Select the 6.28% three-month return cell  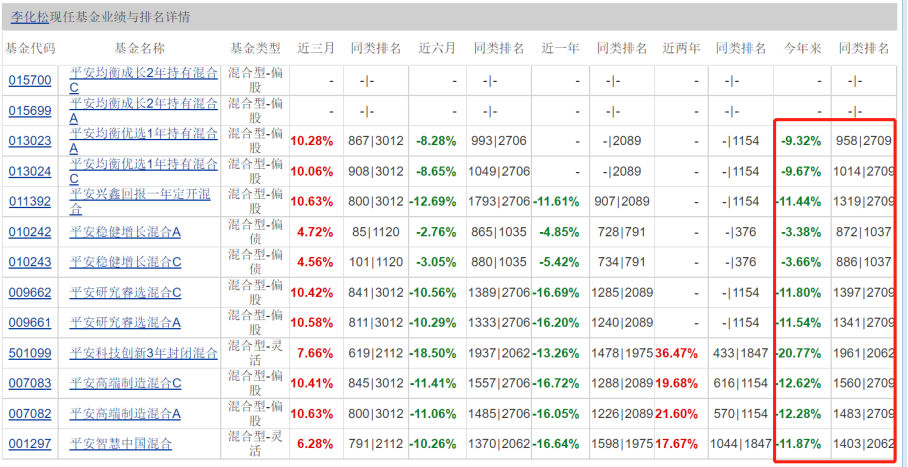point(315,444)
